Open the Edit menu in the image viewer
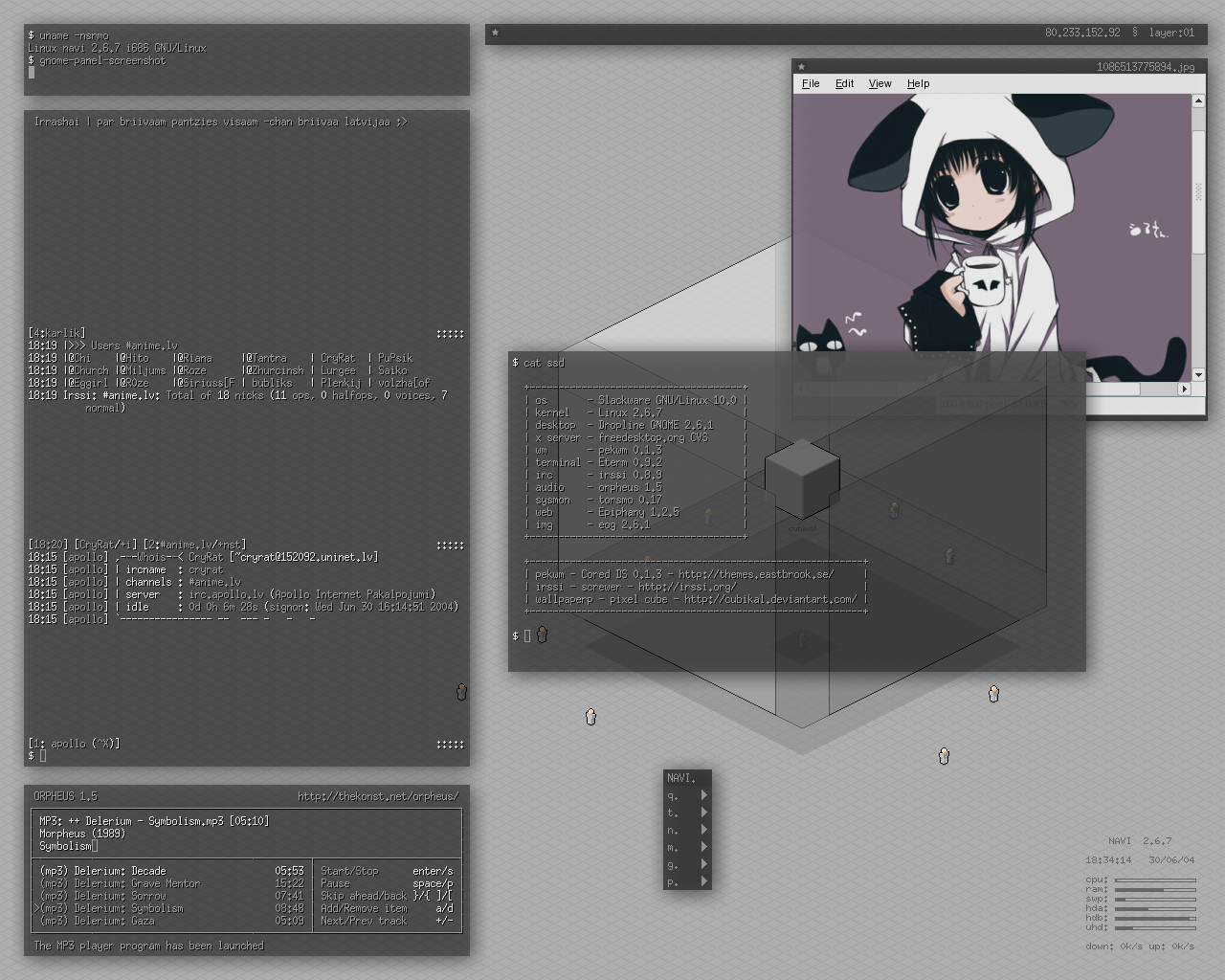This screenshot has width=1225, height=980. pyautogui.click(x=844, y=83)
